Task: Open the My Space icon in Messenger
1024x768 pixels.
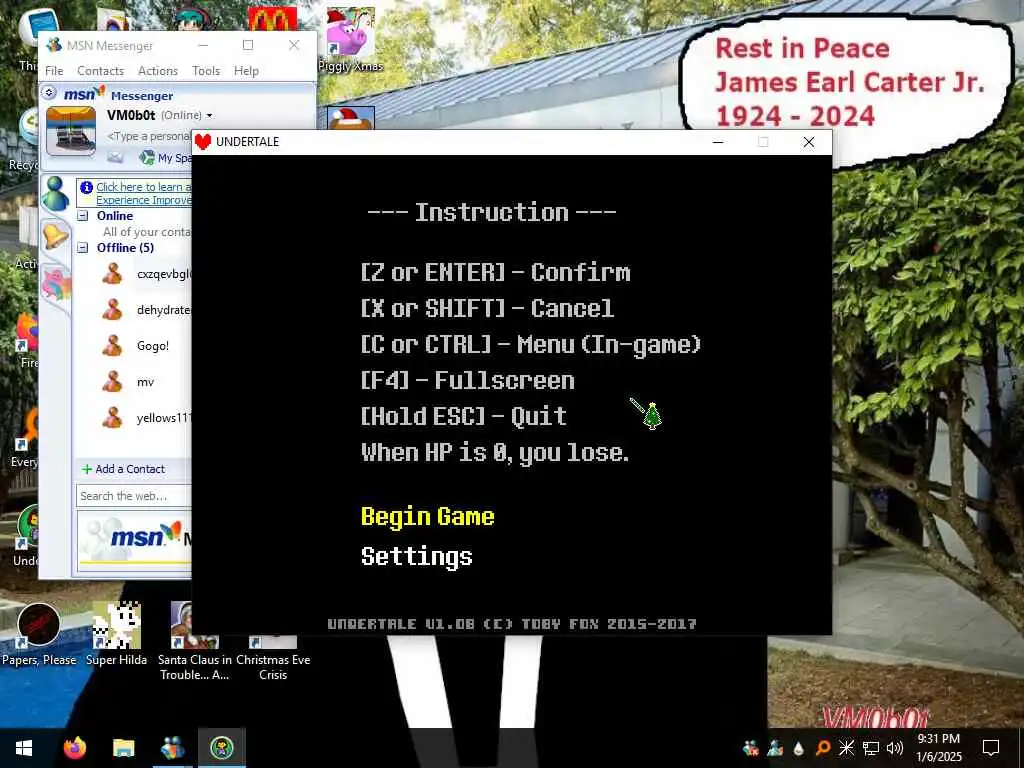Action: (x=148, y=157)
